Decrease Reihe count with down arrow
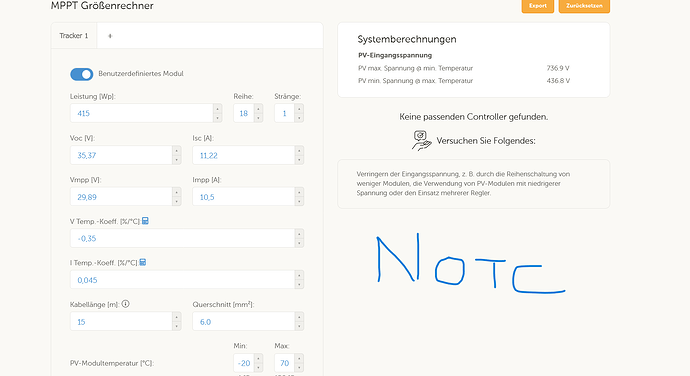690x376 pixels. (258, 118)
